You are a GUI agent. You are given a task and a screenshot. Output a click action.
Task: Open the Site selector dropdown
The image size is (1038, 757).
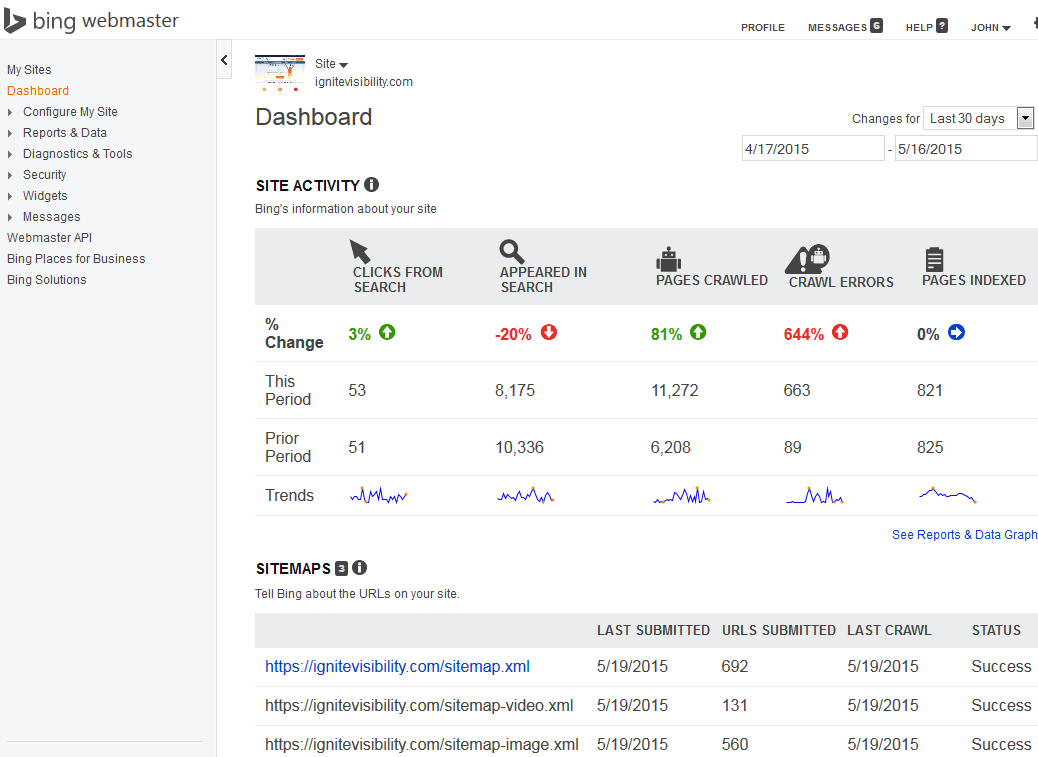332,64
